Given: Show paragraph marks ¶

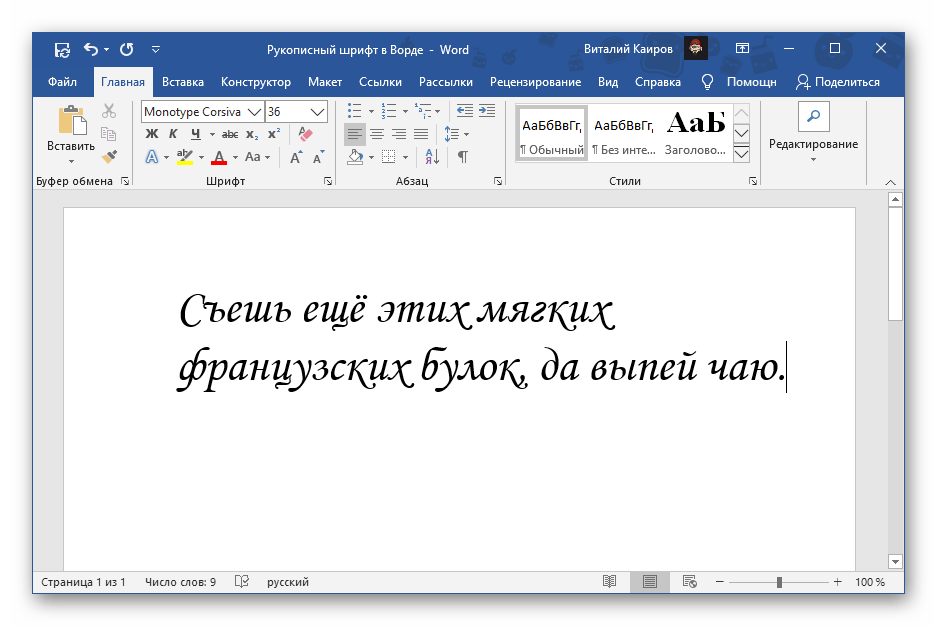Looking at the screenshot, I should point(463,157).
